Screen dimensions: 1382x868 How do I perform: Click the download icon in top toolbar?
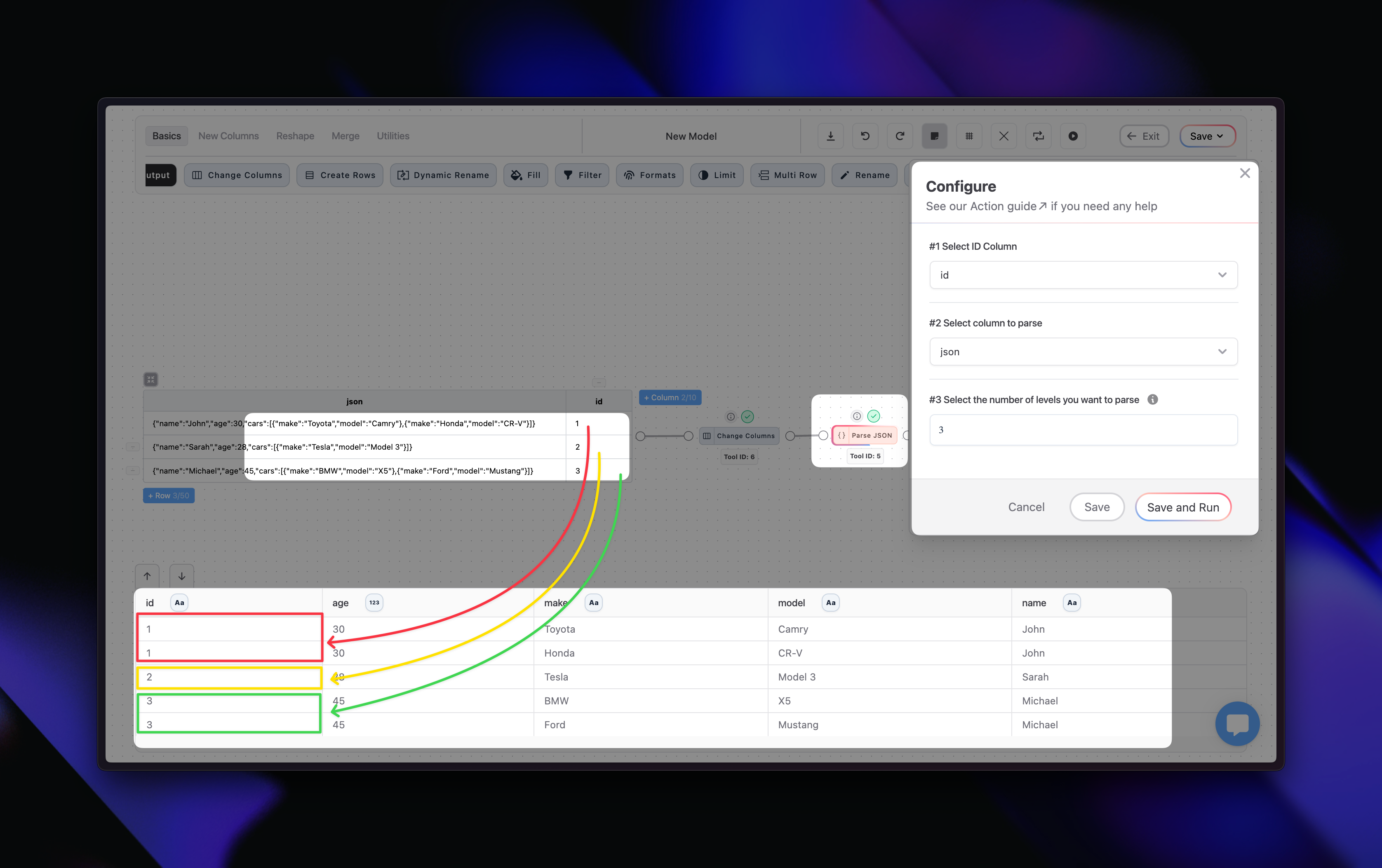coord(830,136)
